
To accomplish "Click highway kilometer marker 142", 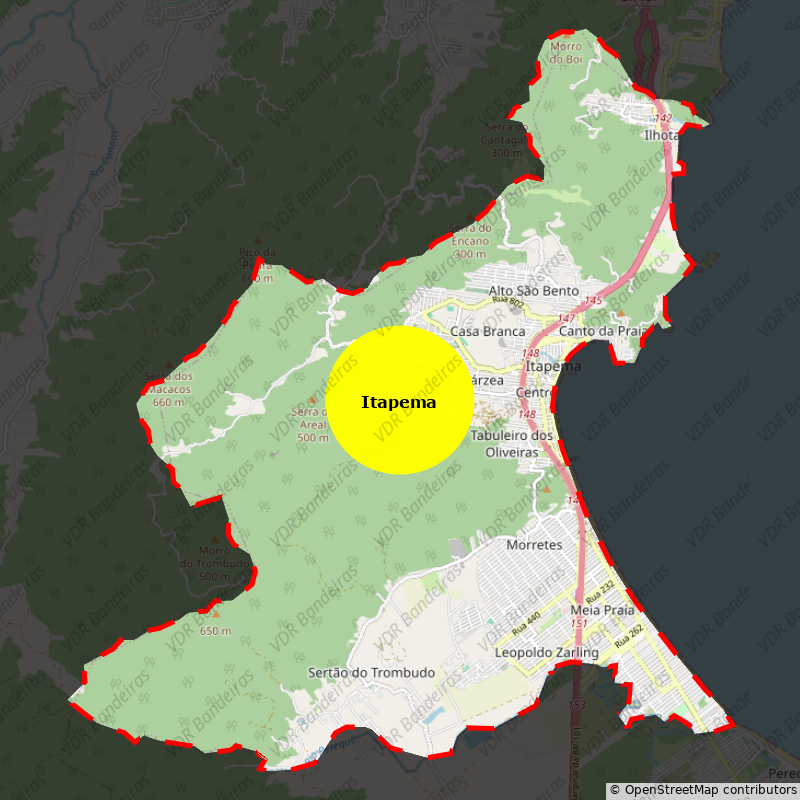I will point(663,118).
